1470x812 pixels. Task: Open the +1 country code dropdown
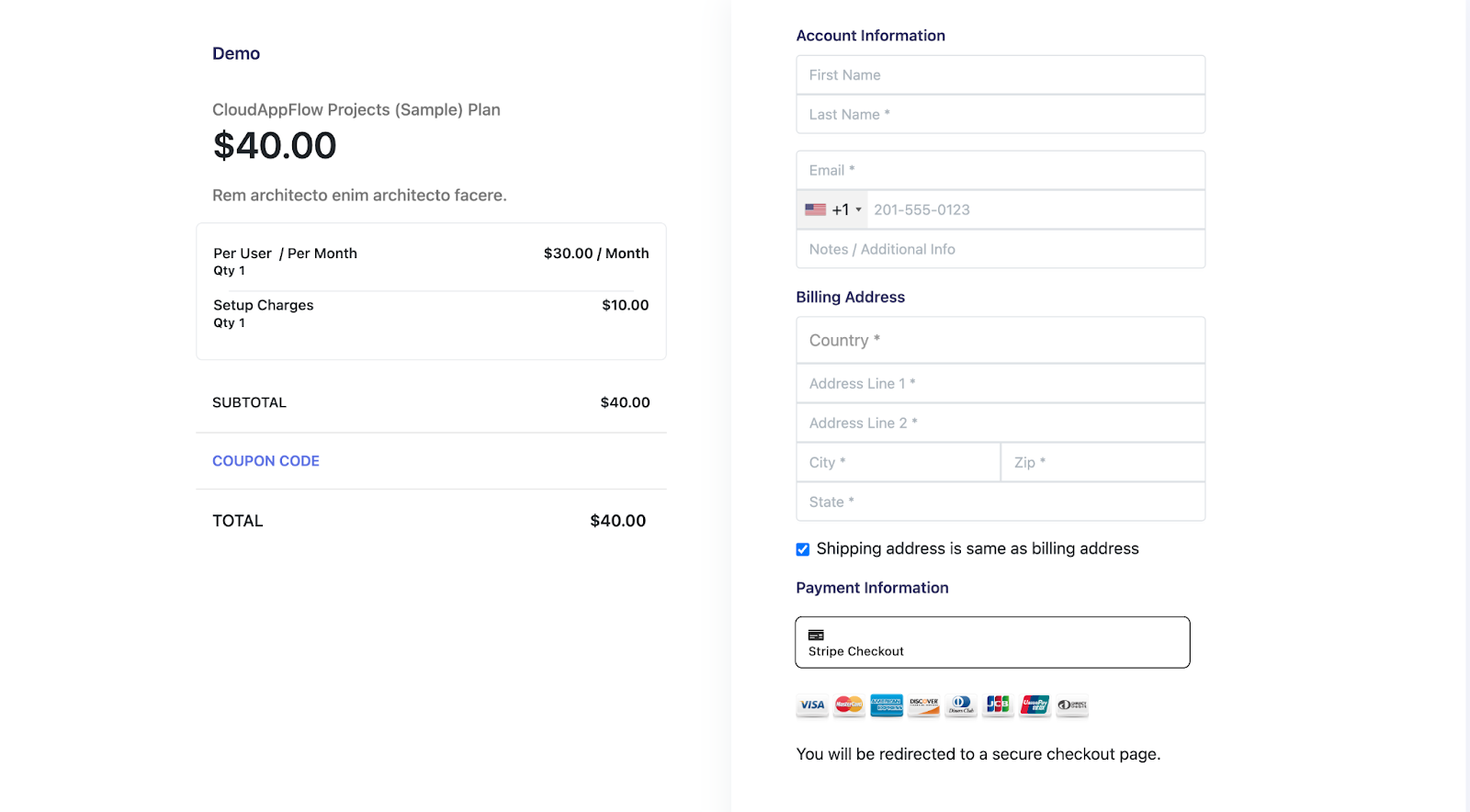(x=833, y=209)
